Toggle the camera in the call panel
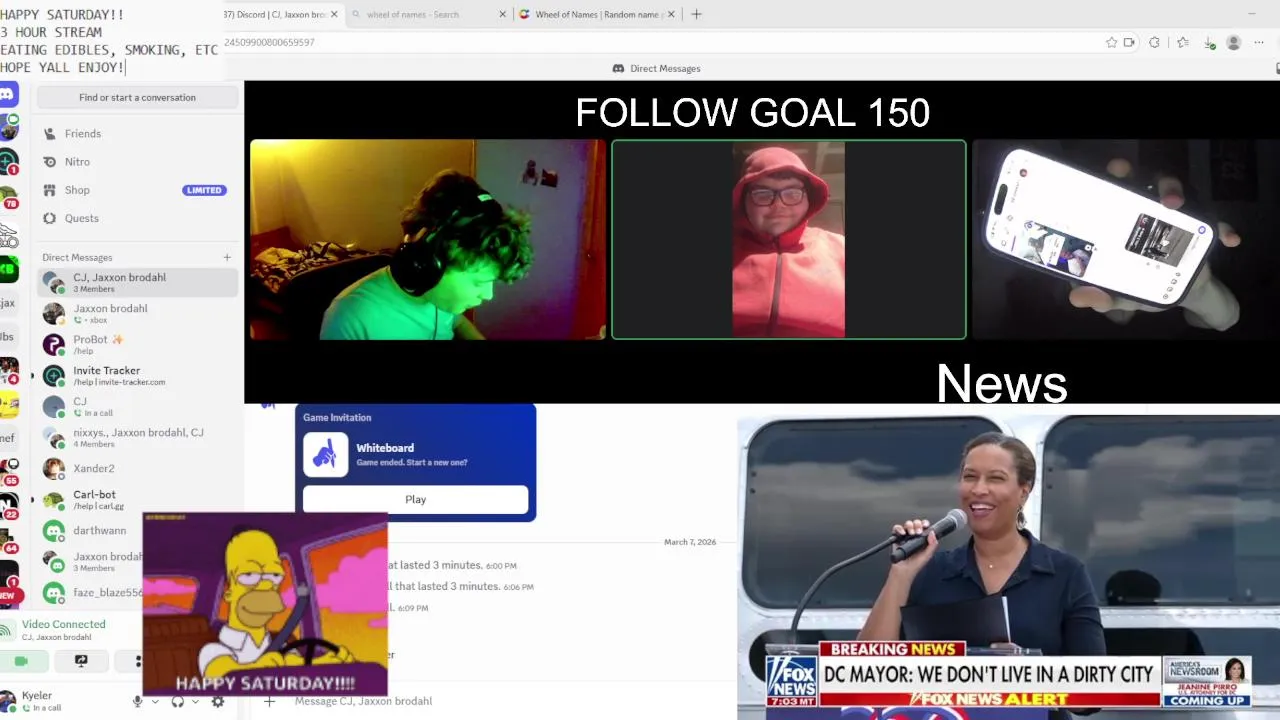The height and width of the screenshot is (720, 1280). coord(22,661)
